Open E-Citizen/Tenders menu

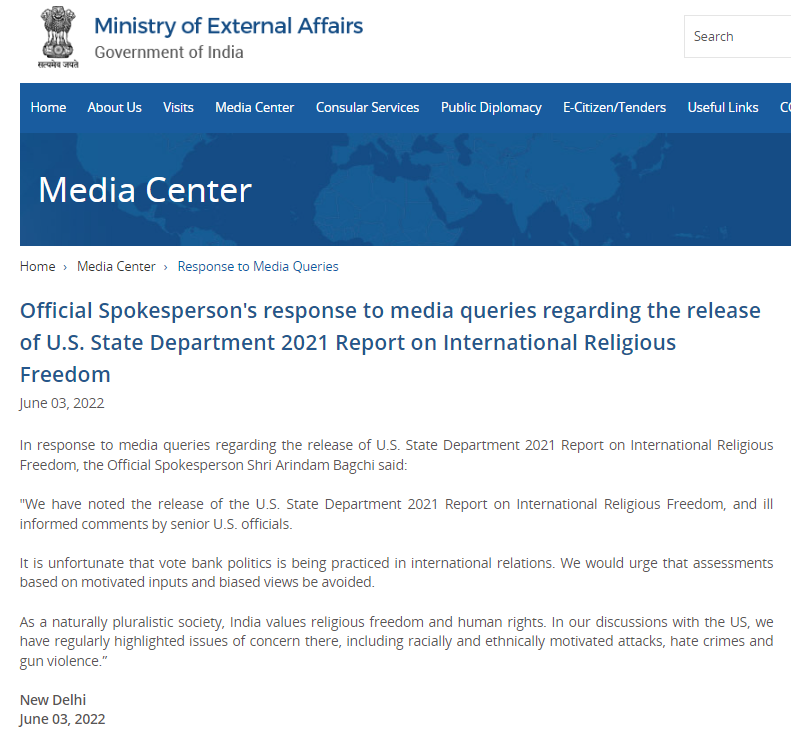pyautogui.click(x=614, y=107)
